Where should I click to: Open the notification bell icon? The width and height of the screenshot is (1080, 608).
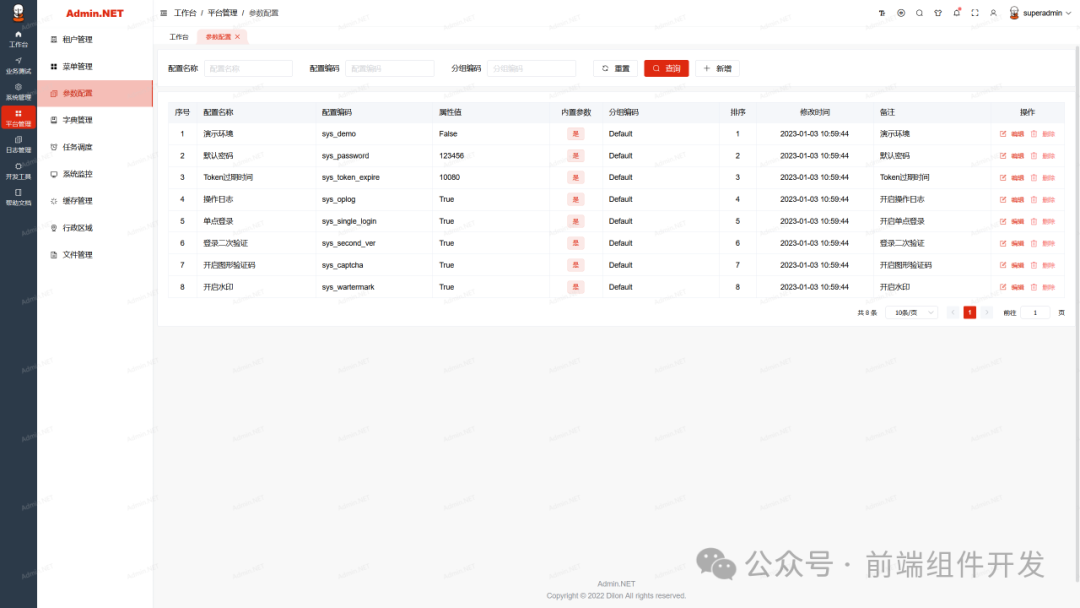coord(955,13)
